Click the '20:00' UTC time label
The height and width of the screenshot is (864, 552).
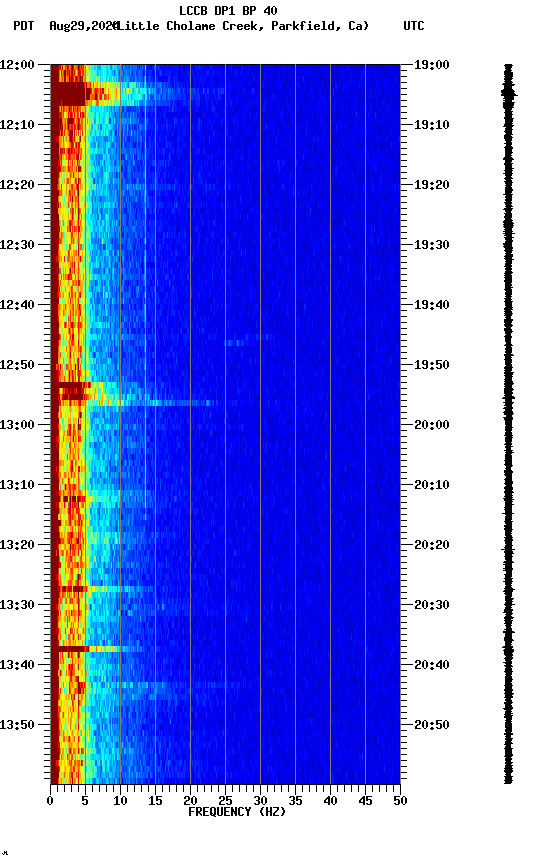(432, 425)
